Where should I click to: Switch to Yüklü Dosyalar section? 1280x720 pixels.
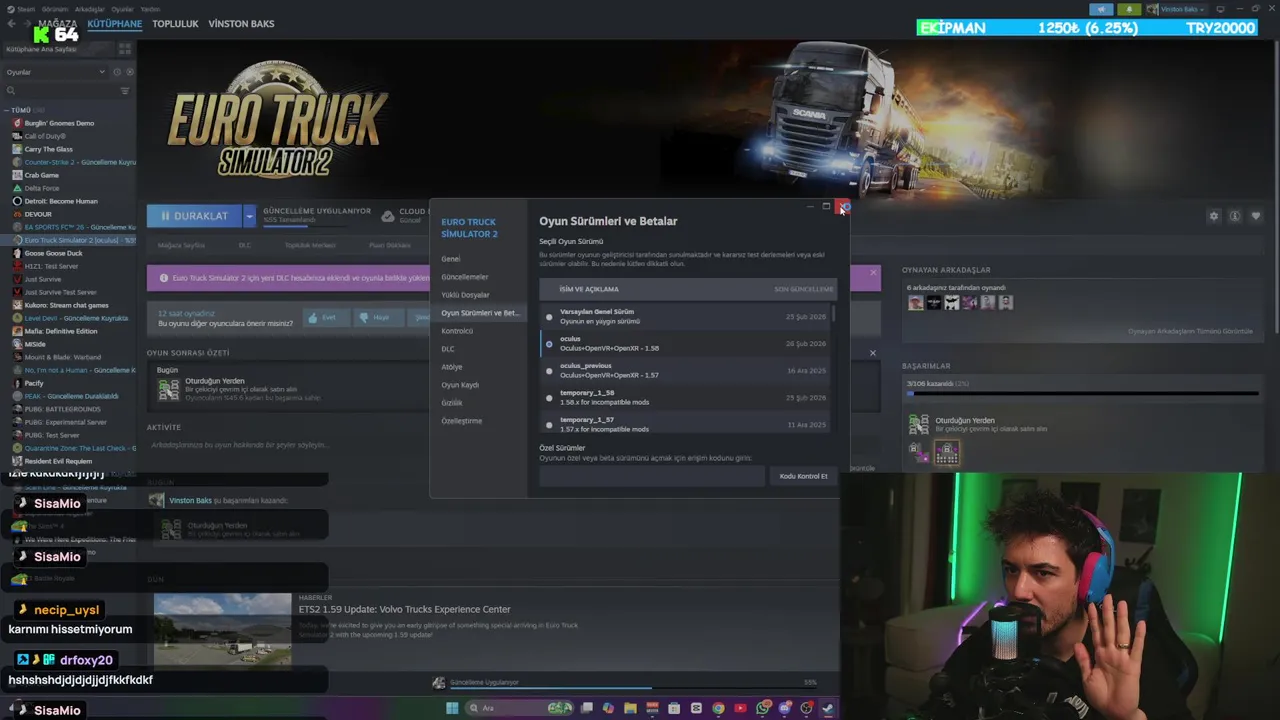tap(465, 295)
